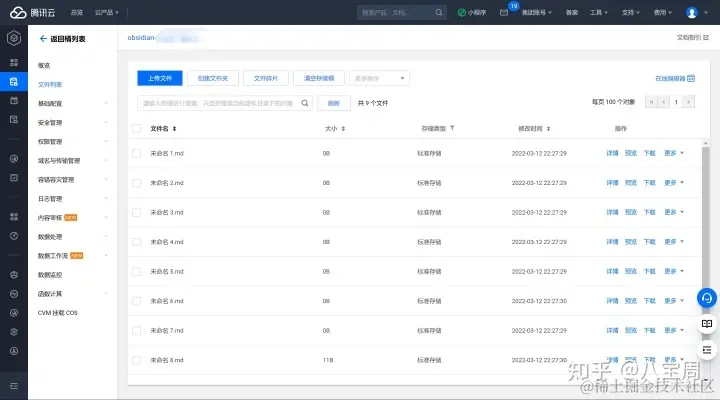Check the box for 未命名 6.md

(x=136, y=301)
